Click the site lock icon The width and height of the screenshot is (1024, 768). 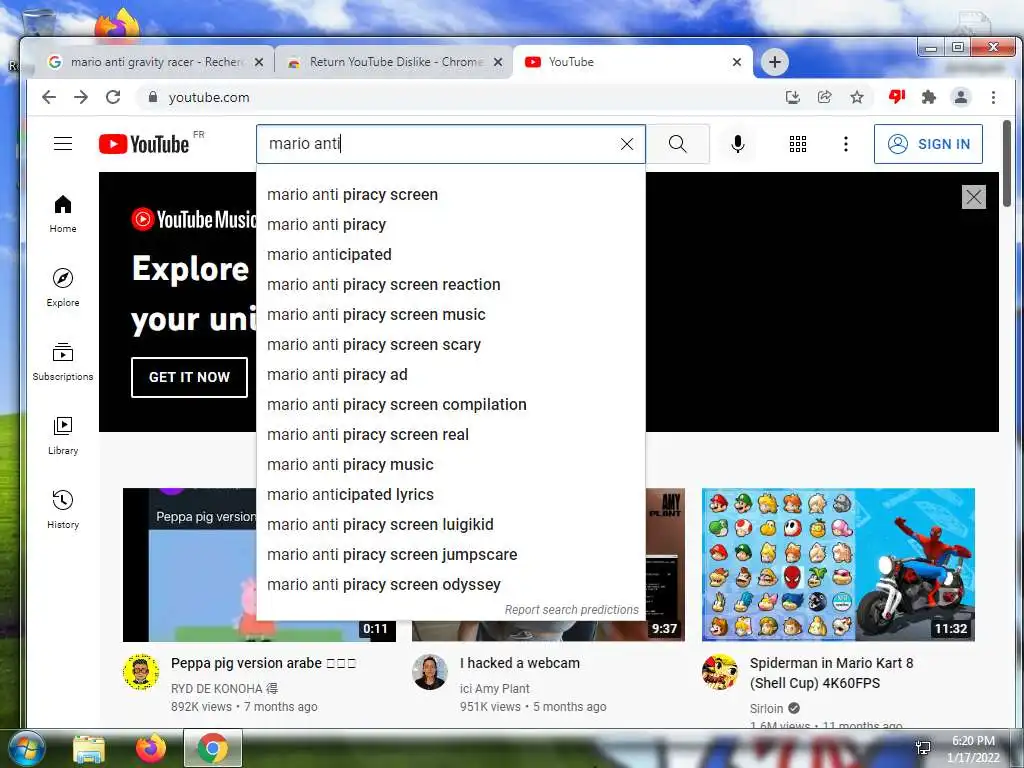(x=153, y=97)
